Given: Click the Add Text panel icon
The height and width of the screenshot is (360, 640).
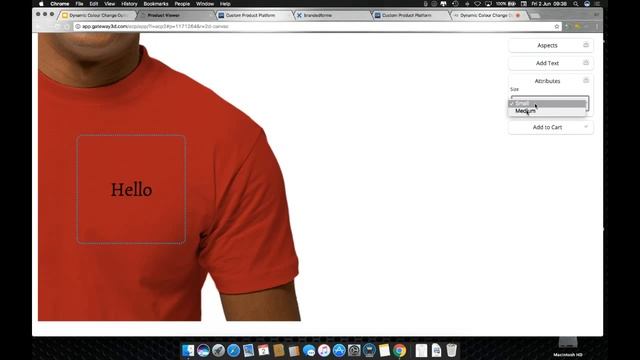Looking at the screenshot, I should 586,62.
